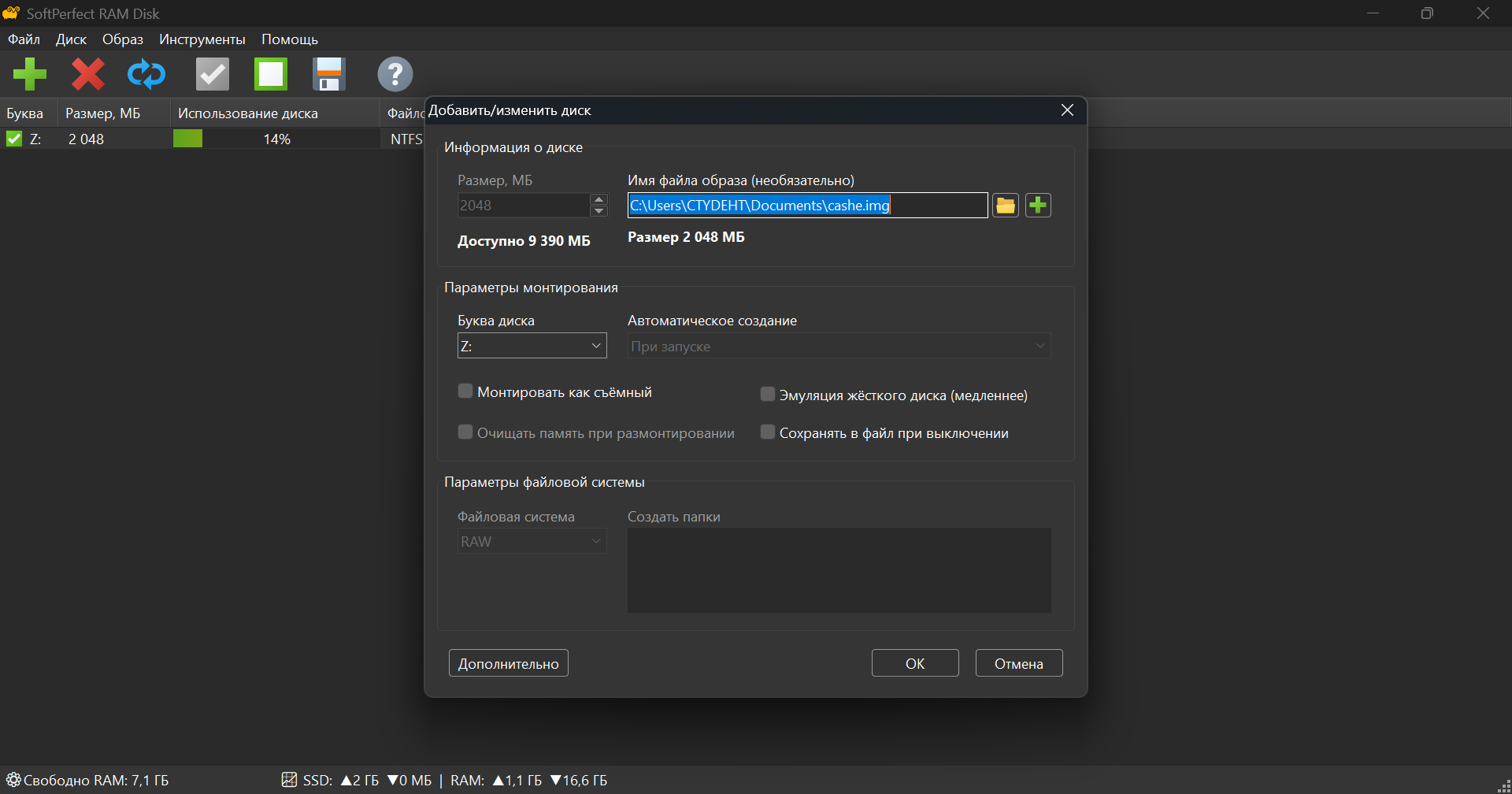
Task: Click the Буква column header
Action: [29, 113]
